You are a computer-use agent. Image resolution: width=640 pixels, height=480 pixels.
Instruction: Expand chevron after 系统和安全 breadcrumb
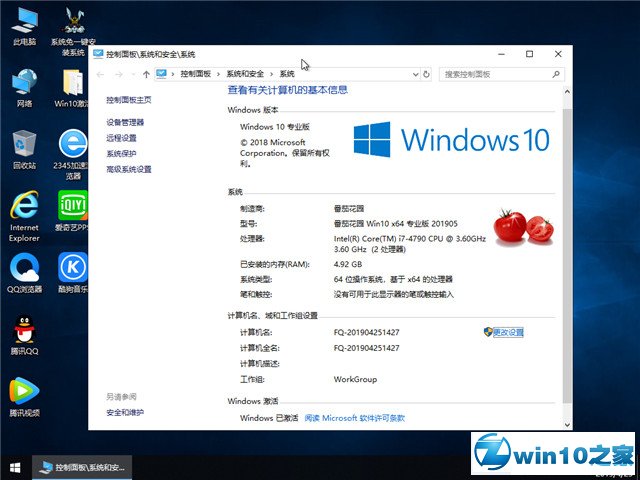(271, 74)
